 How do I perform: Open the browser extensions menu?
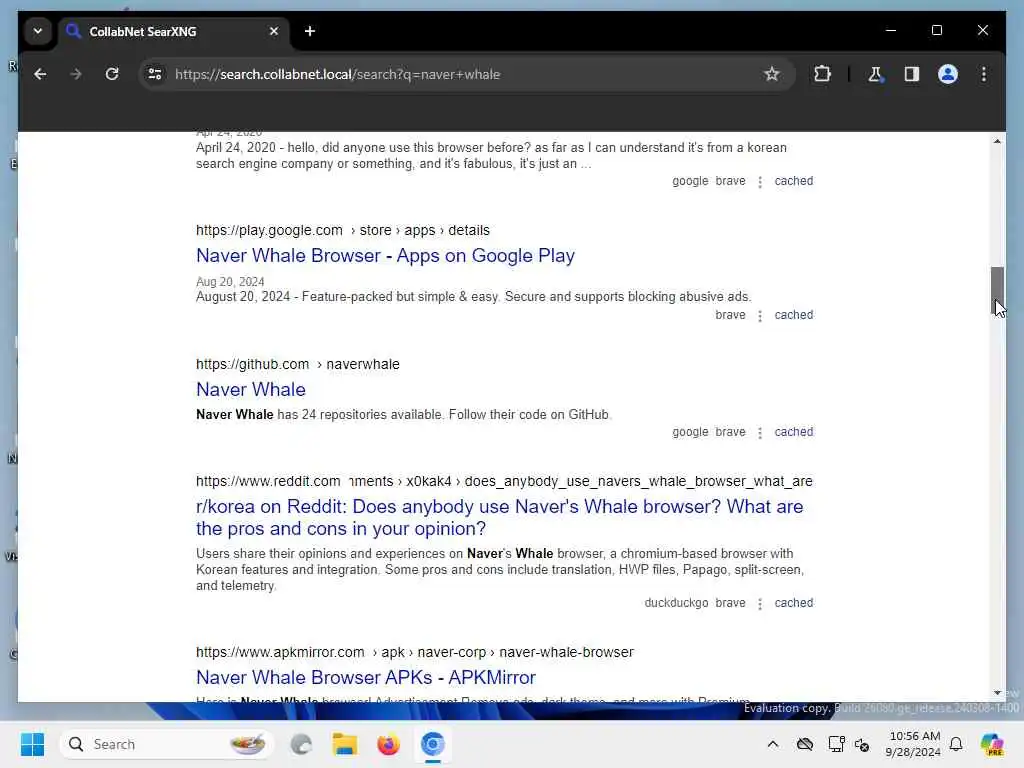(822, 74)
